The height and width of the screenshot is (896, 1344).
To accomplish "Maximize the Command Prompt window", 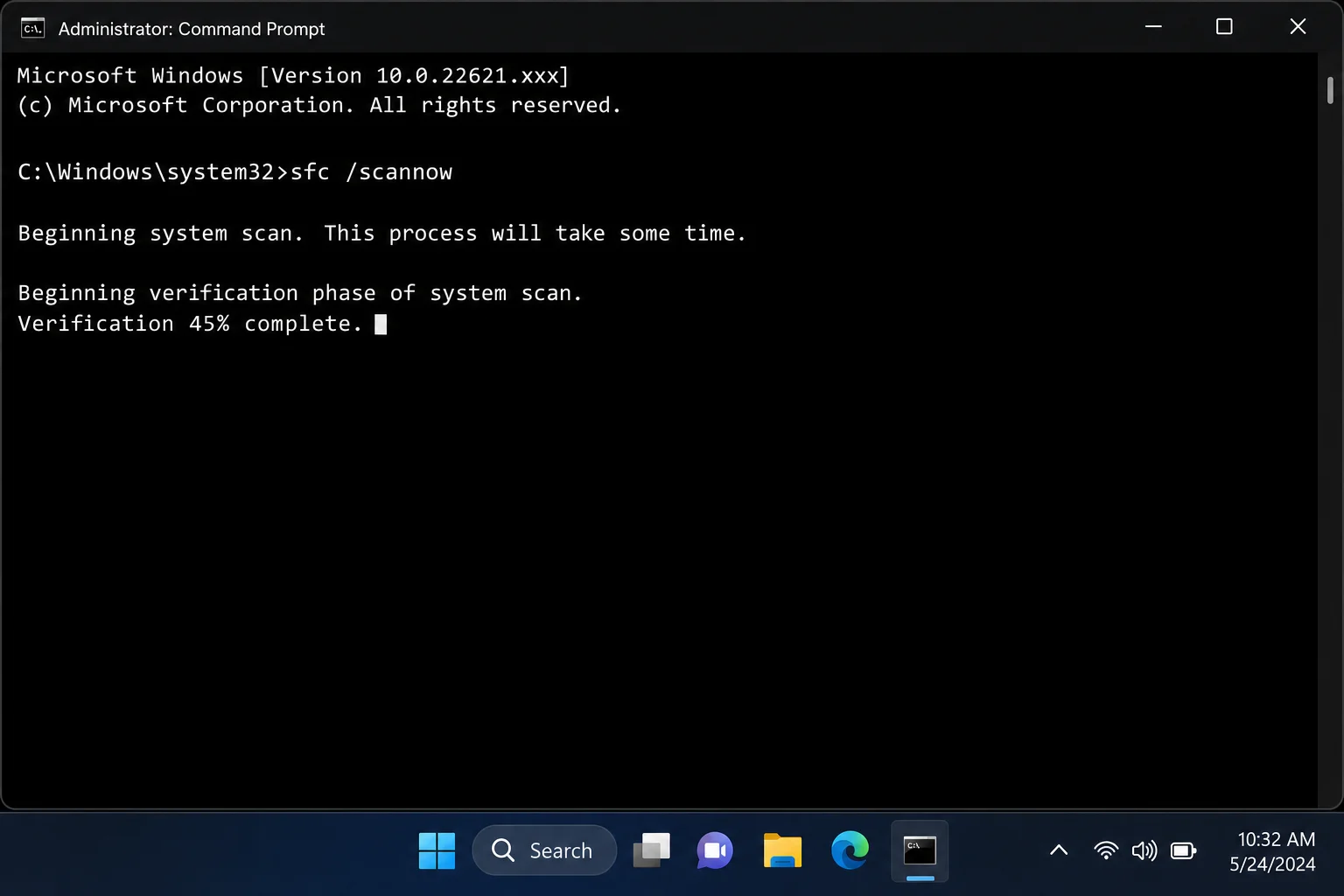I will pos(1224,27).
